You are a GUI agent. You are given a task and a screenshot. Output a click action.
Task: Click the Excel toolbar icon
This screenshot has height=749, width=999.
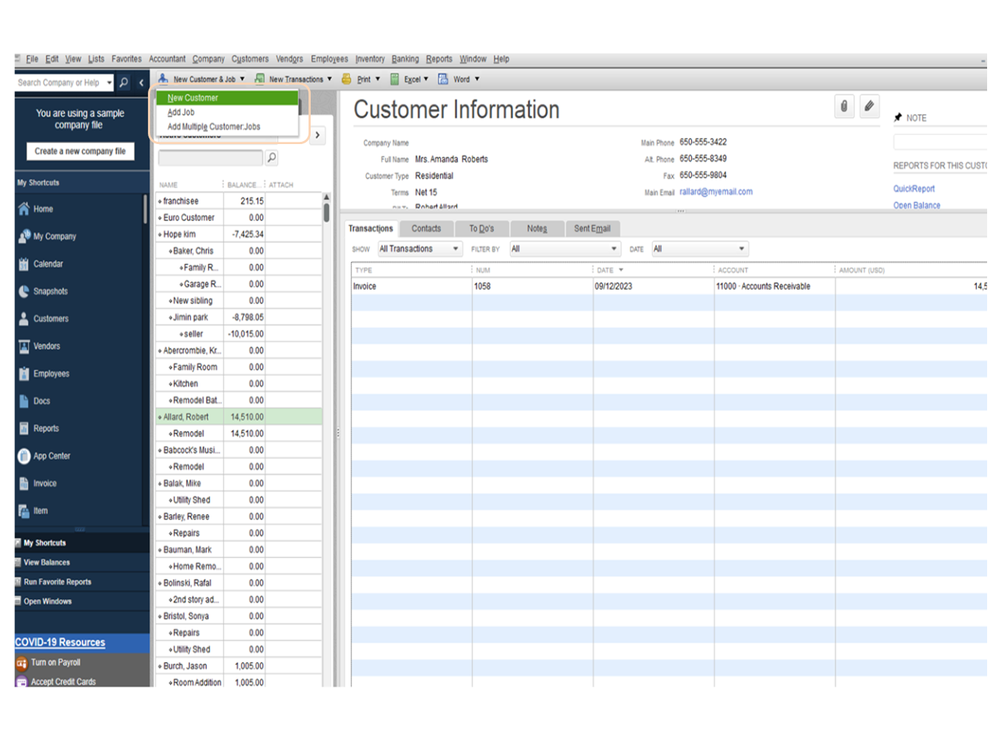point(394,79)
